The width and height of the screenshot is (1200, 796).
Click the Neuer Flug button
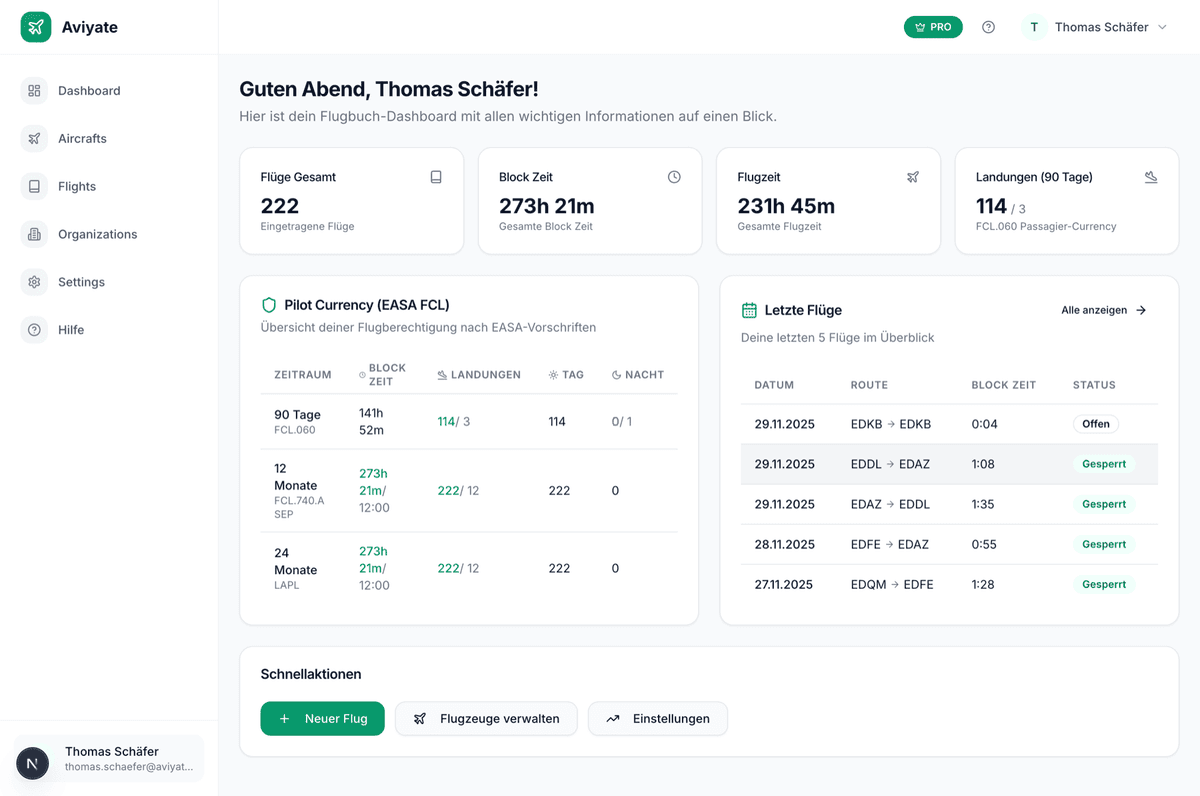tap(322, 718)
